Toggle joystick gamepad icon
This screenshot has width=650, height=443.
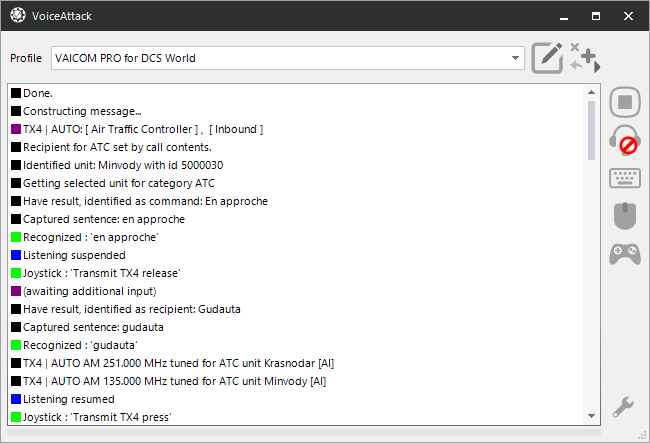click(625, 254)
